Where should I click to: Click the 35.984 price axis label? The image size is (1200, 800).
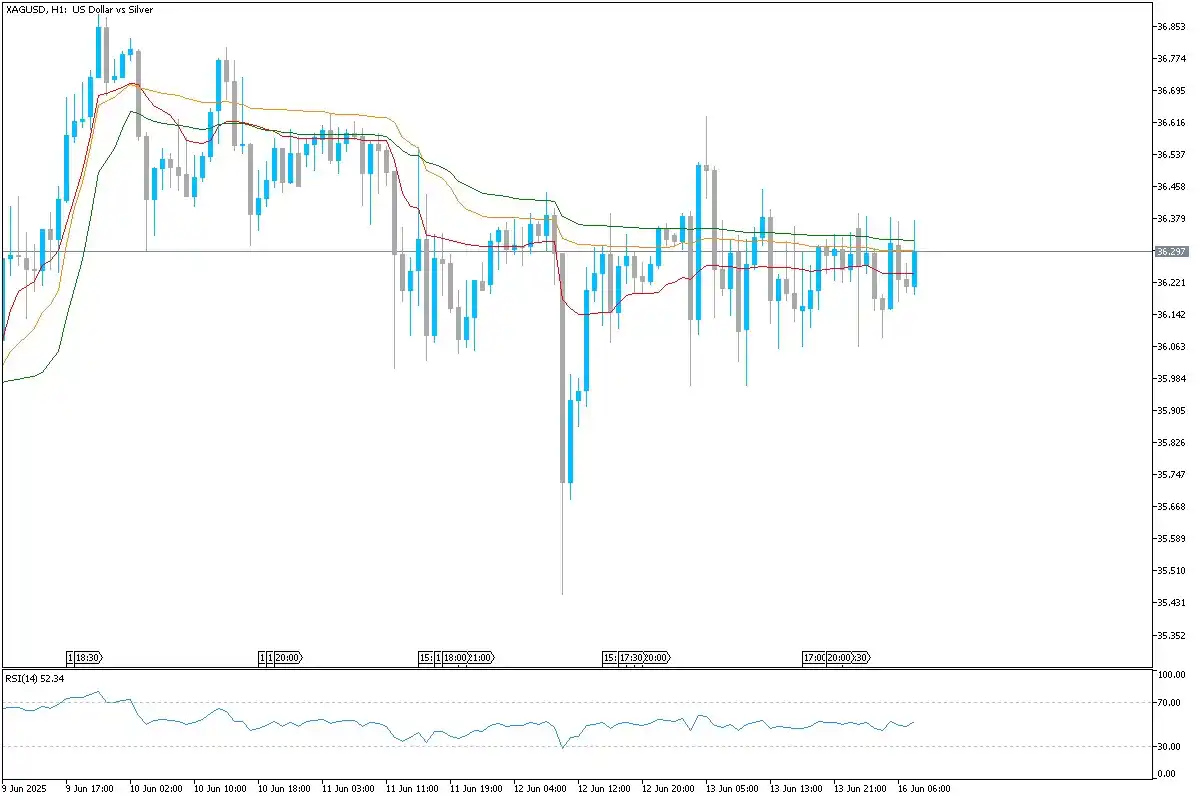[x=1170, y=379]
